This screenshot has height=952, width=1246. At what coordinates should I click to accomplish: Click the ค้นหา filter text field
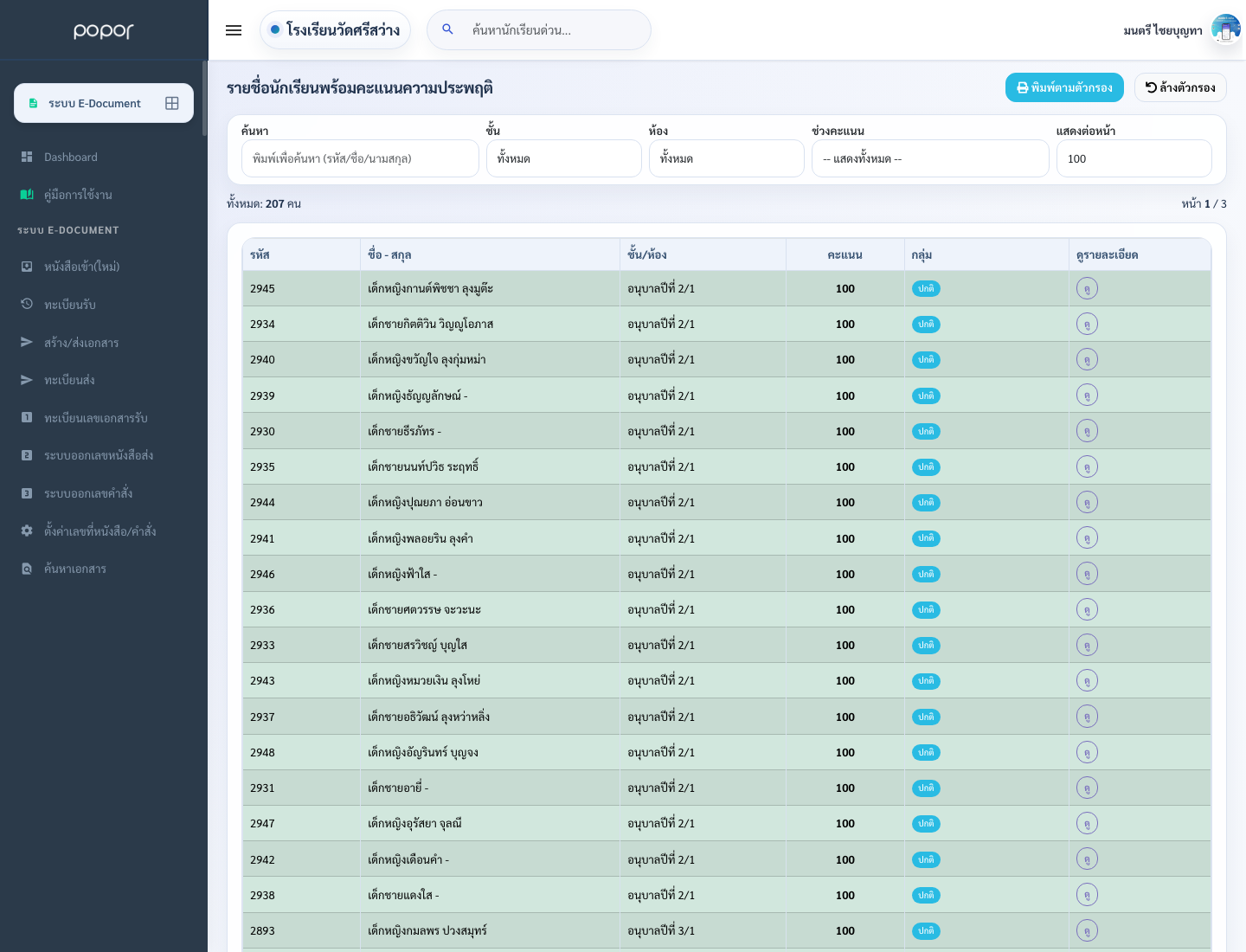pyautogui.click(x=360, y=158)
